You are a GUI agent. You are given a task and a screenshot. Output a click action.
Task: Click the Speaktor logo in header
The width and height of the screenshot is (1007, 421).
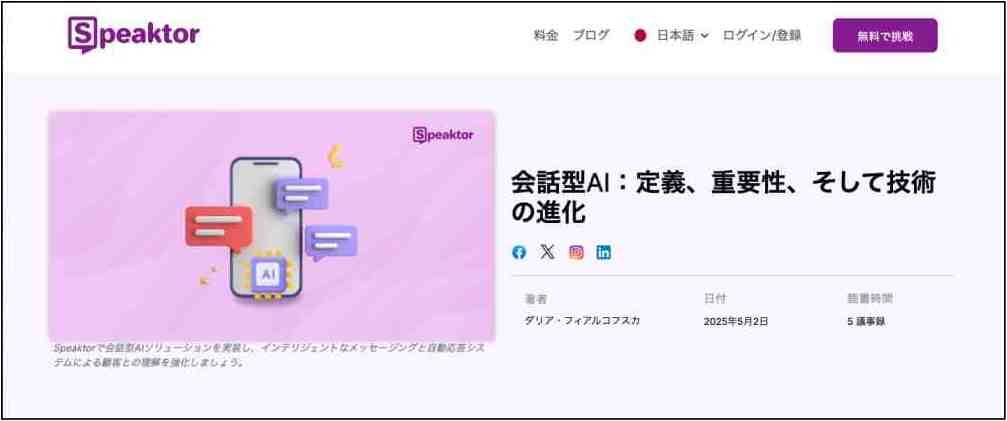coord(134,34)
